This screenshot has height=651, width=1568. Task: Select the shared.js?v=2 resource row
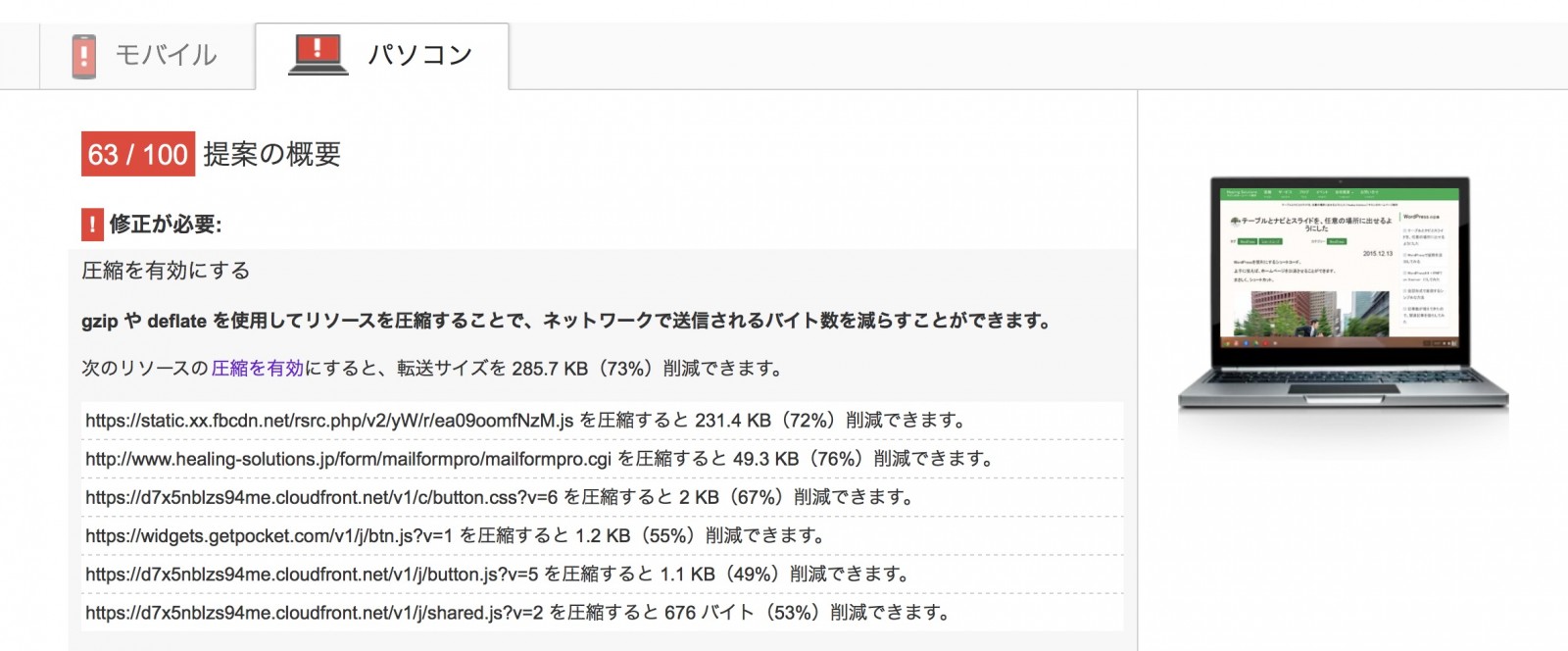pyautogui.click(x=602, y=613)
